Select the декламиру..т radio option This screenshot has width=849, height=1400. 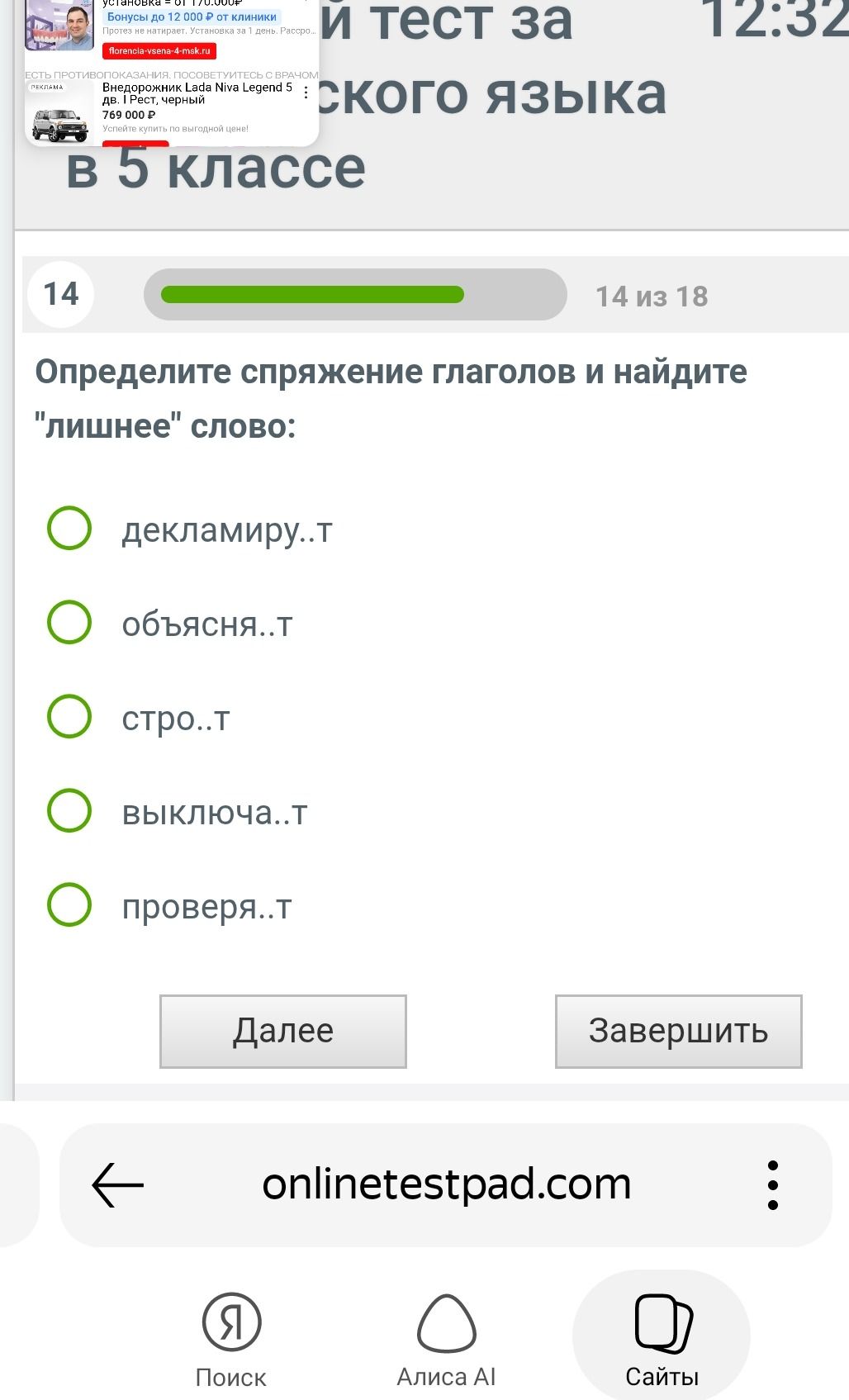69,529
